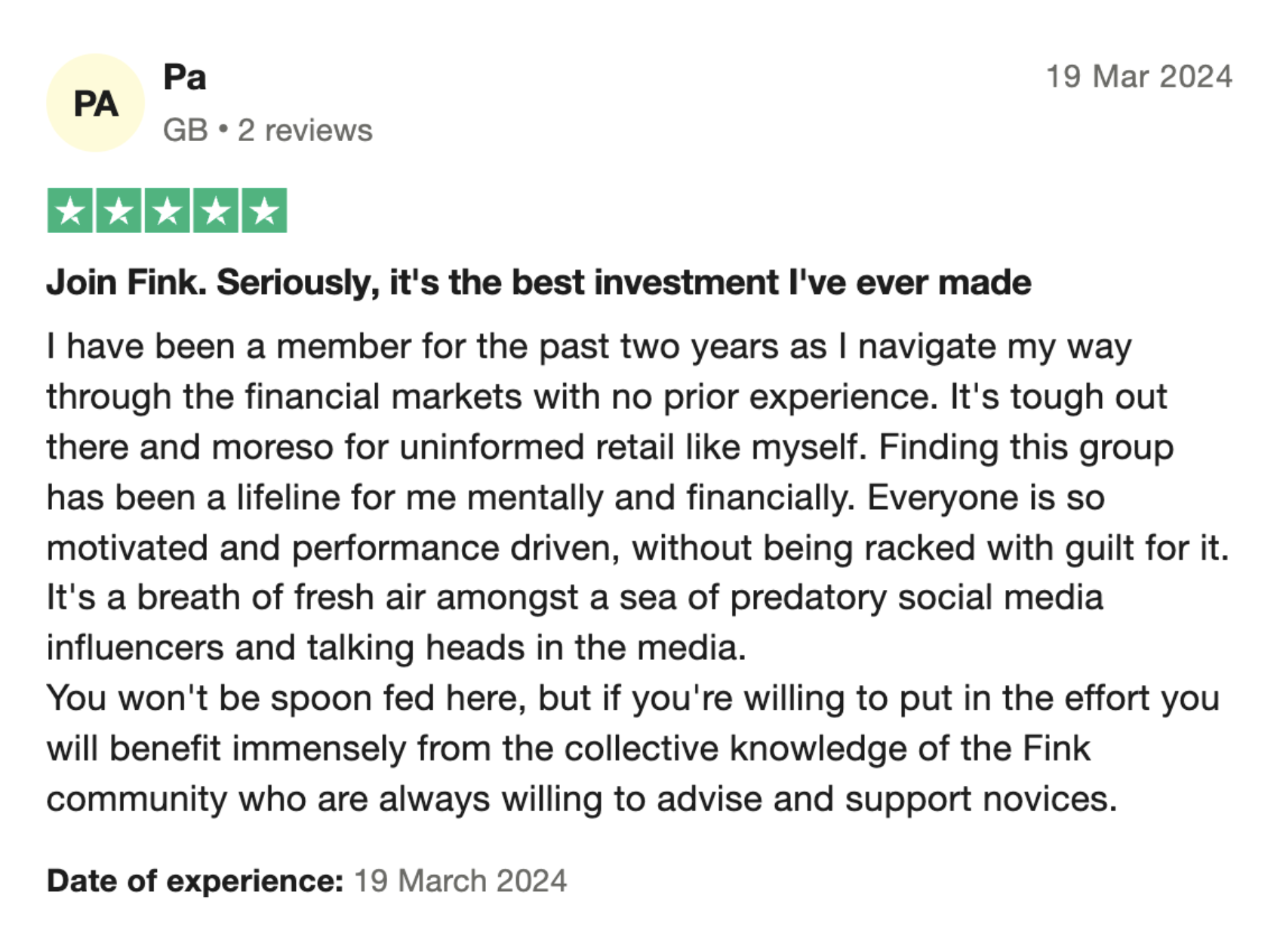Image resolution: width=1280 pixels, height=952 pixels.
Task: Click the second green rating star
Action: [x=118, y=210]
